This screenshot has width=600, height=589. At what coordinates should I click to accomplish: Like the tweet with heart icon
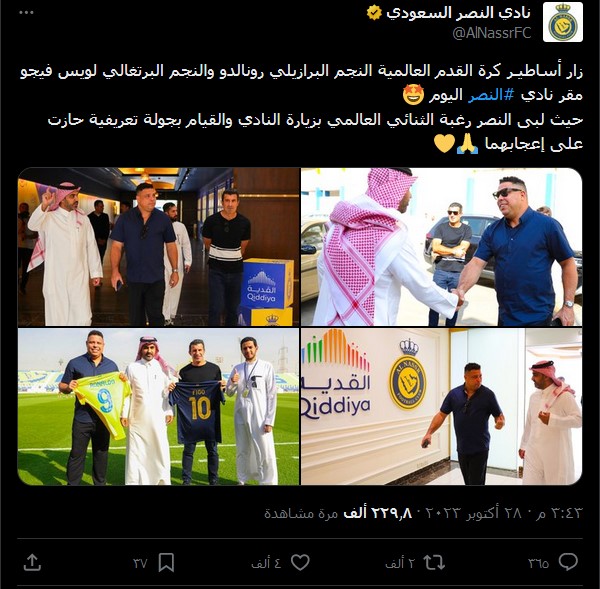click(x=300, y=563)
